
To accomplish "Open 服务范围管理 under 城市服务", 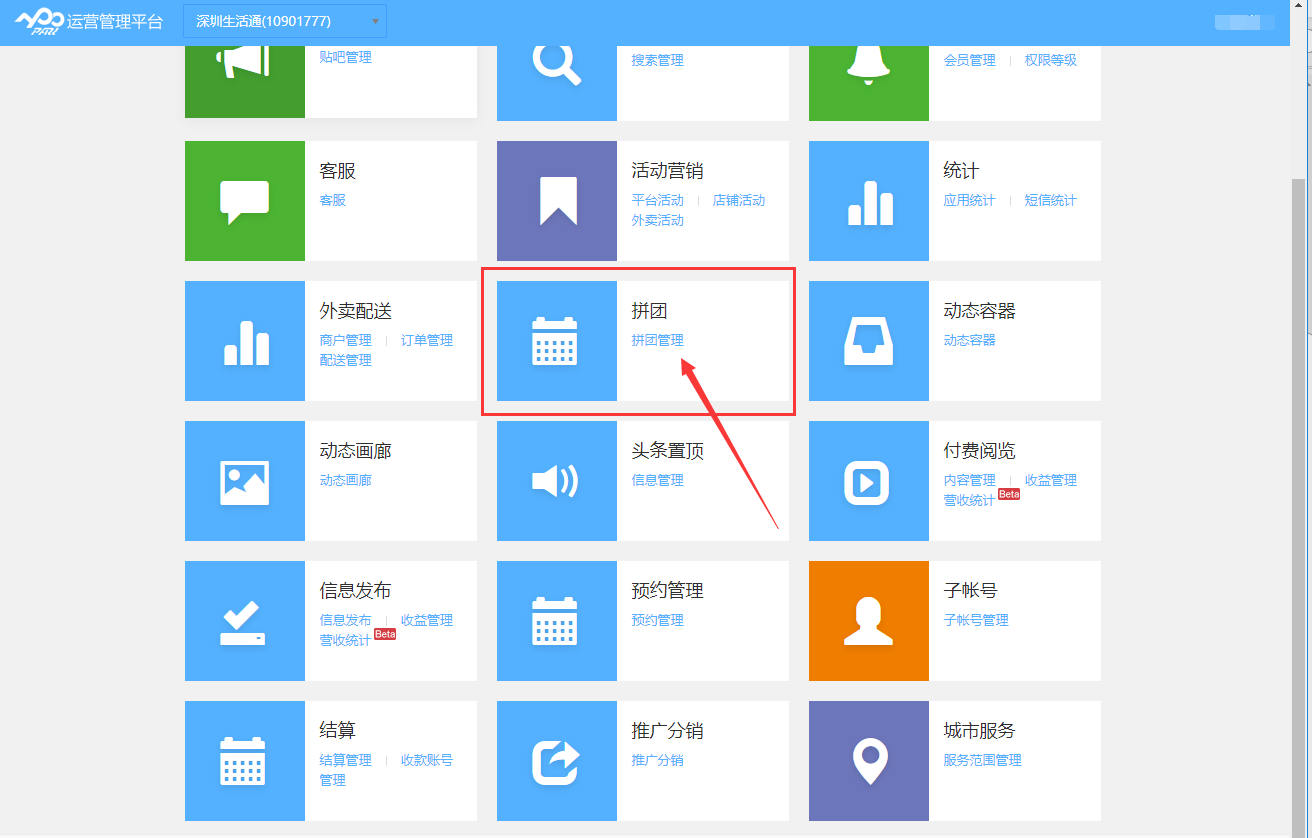I will 982,760.
